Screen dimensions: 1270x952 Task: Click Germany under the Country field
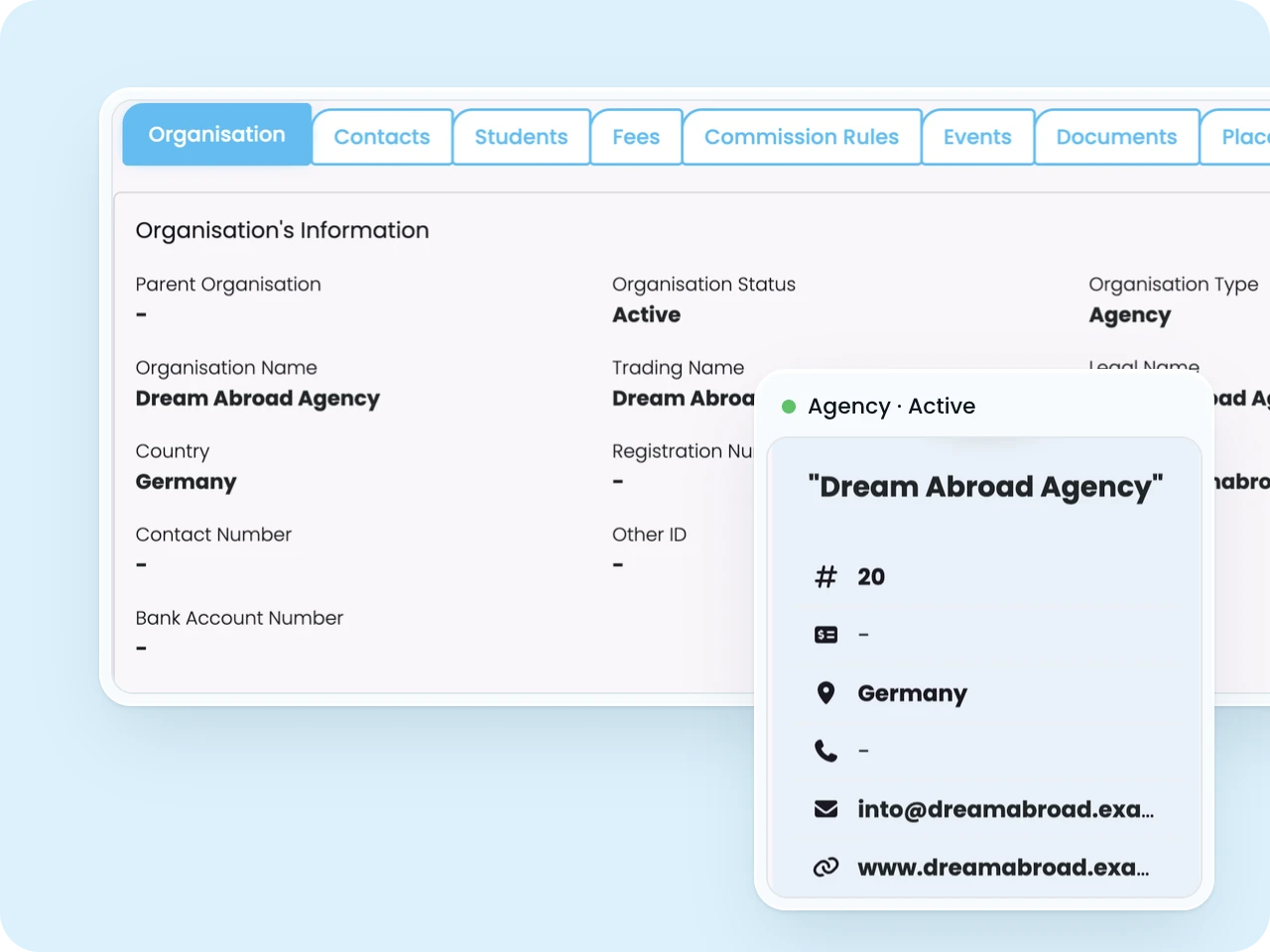point(186,482)
